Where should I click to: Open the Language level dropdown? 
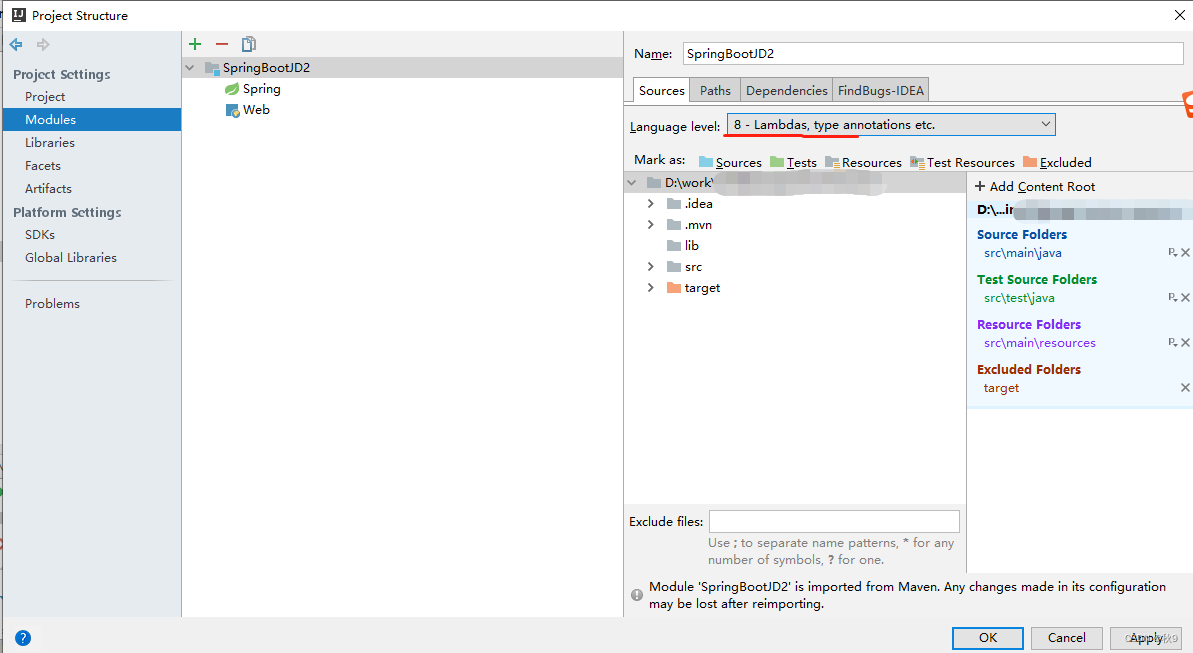point(891,125)
